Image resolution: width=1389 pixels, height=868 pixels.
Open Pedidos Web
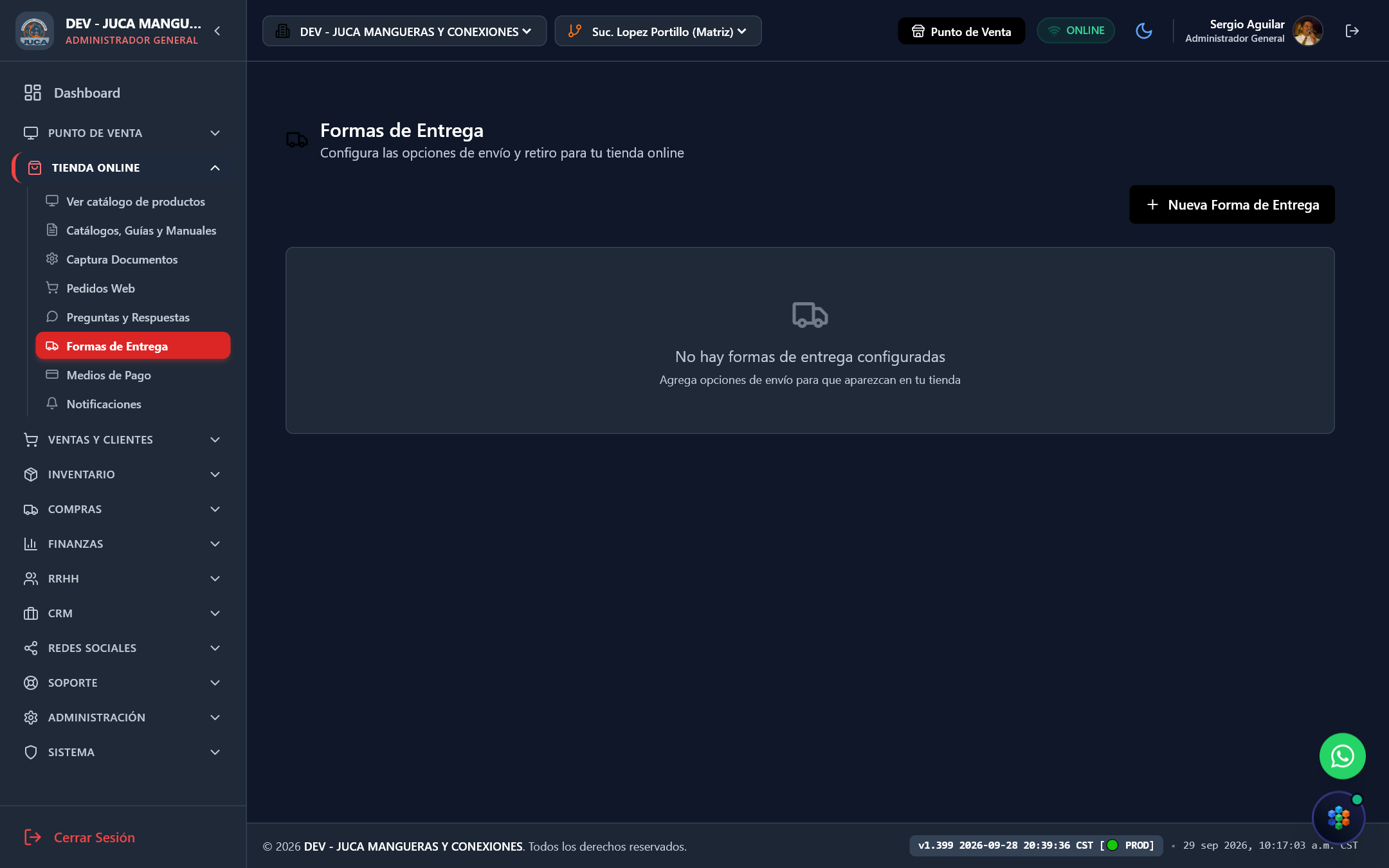133,288
